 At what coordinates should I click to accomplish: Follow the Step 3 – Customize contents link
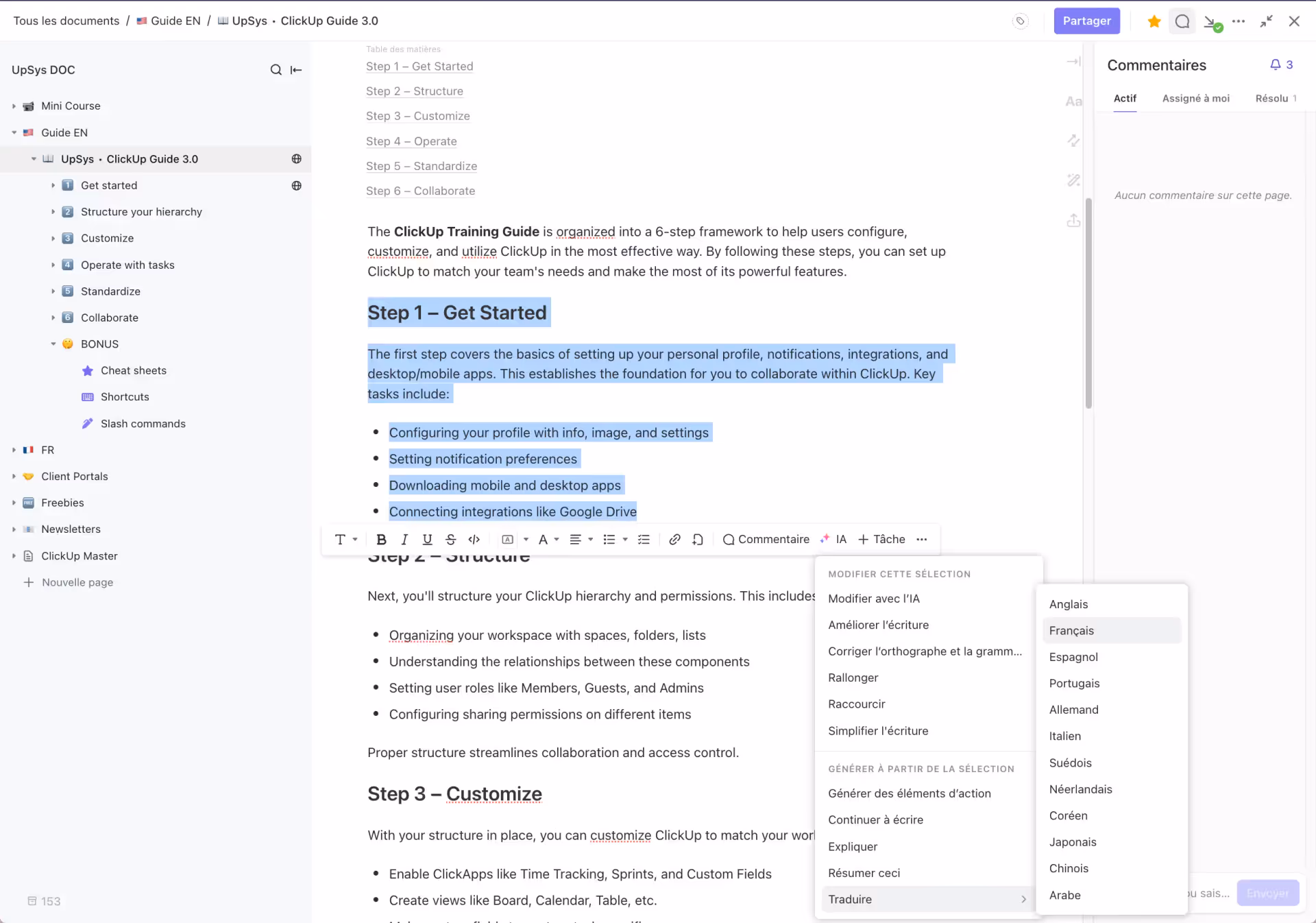tap(417, 116)
